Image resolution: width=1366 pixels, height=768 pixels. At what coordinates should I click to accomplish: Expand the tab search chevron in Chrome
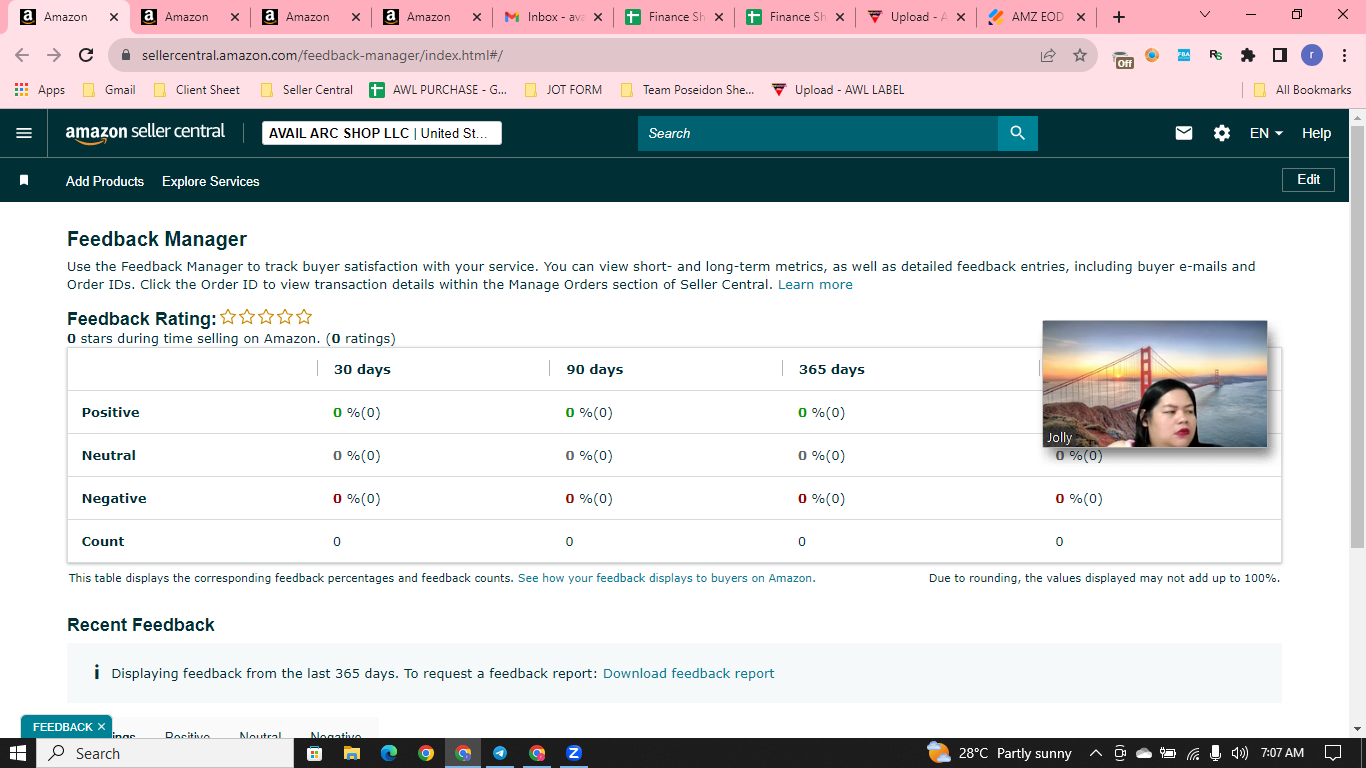click(x=1204, y=15)
